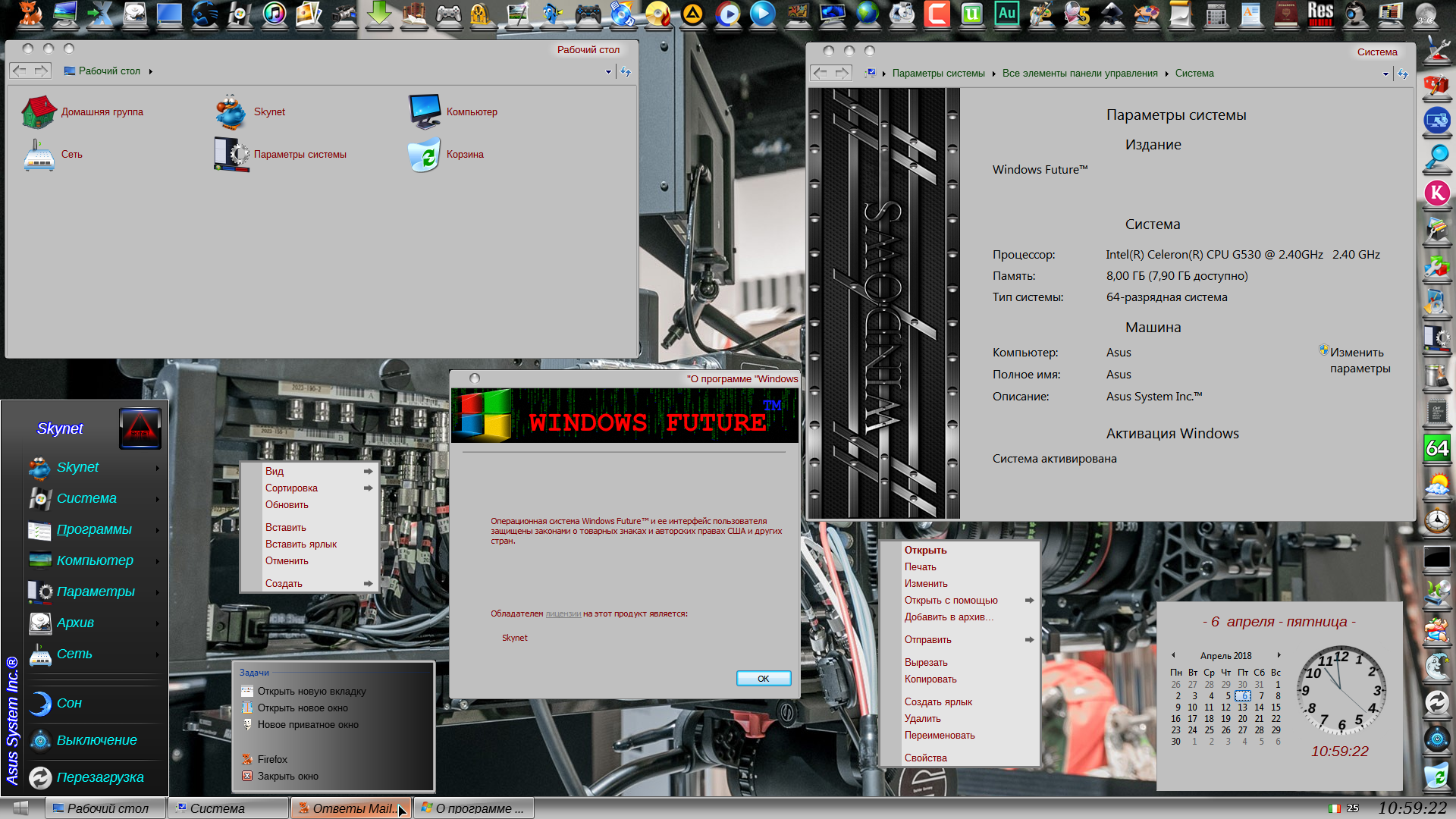
Task: Open the green 64 icon in side dock
Action: 1437,447
